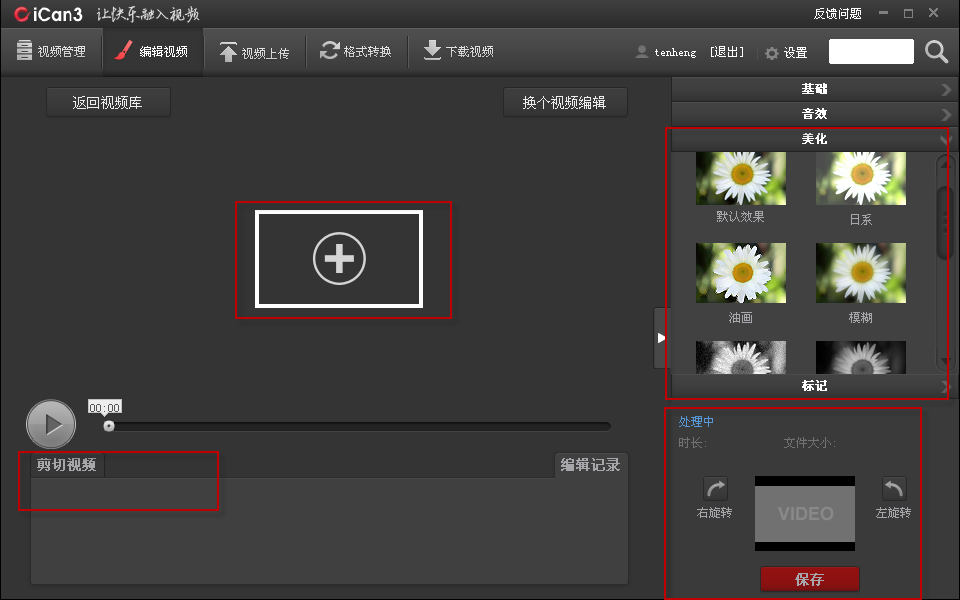Click the effects list scrollbar thumb
Screen dimensions: 960x600
pyautogui.click(x=945, y=222)
